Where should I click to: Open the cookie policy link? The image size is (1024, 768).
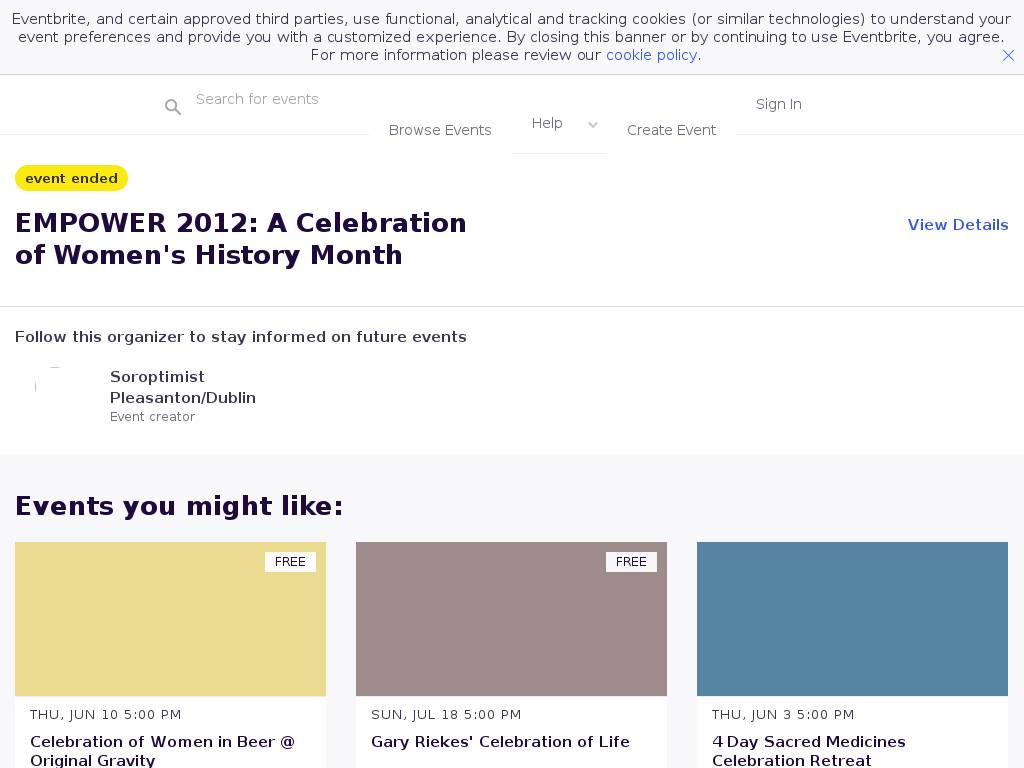pos(651,55)
